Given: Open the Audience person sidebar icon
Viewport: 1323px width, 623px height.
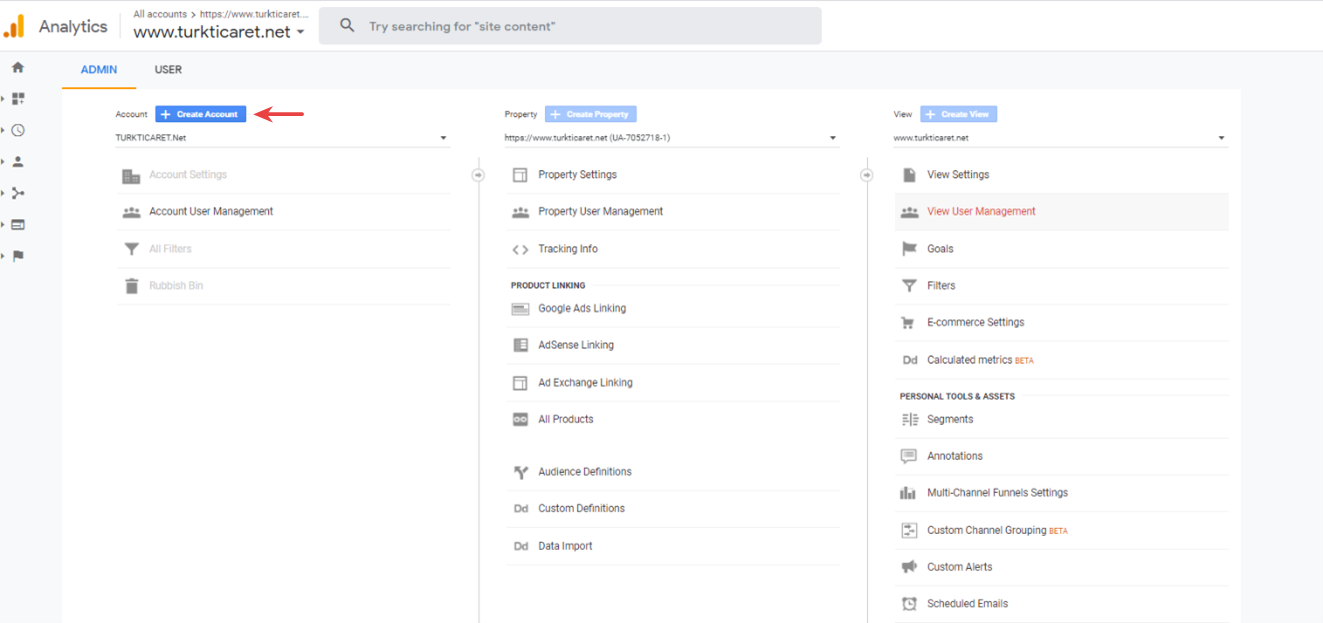Looking at the screenshot, I should (18, 162).
